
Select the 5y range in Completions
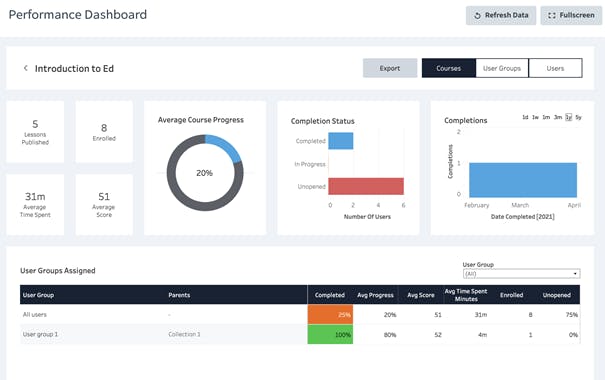click(x=578, y=117)
